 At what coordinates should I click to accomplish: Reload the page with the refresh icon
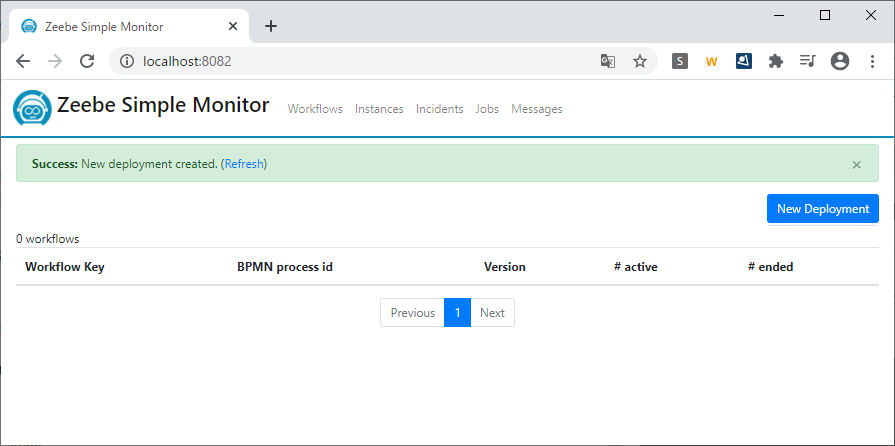click(x=87, y=61)
